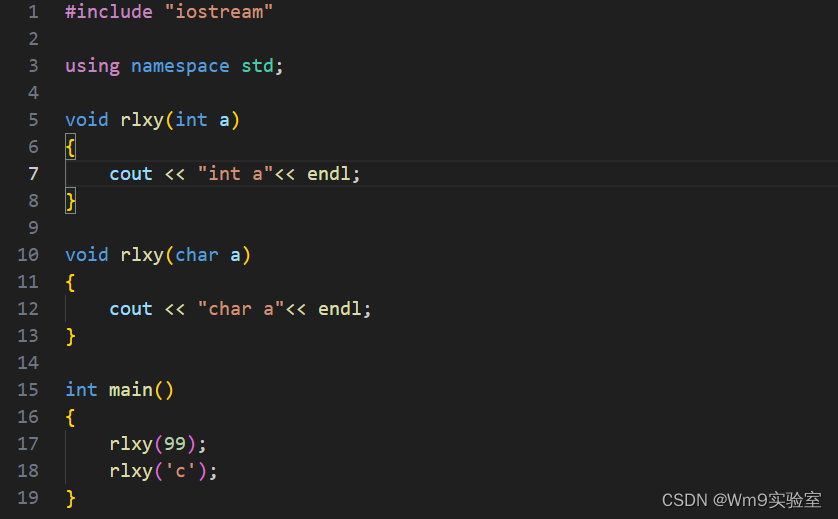This screenshot has width=838, height=519.
Task: Click the char keyword on line 10
Action: tap(197, 255)
